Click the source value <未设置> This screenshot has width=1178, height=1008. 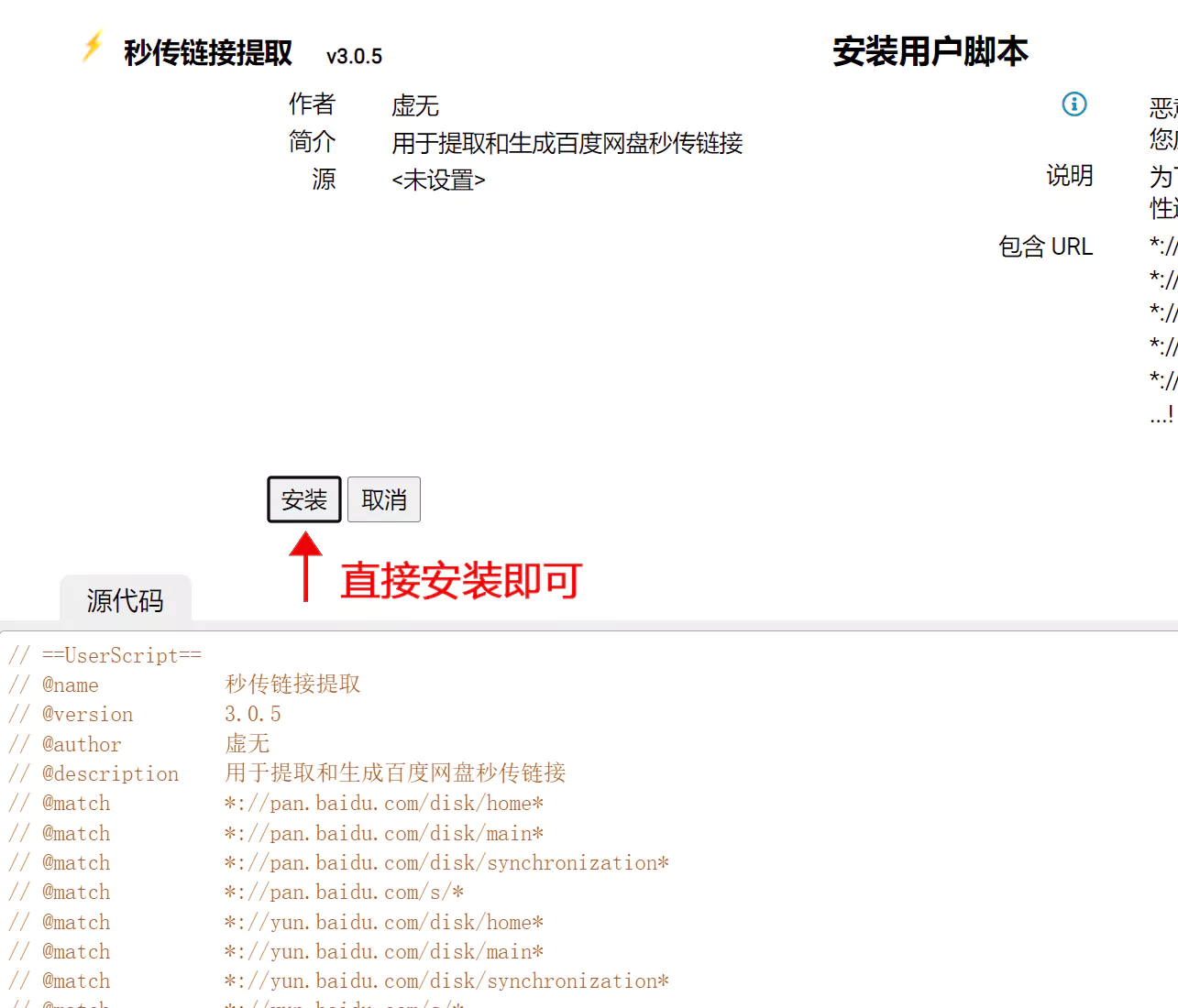tap(438, 181)
